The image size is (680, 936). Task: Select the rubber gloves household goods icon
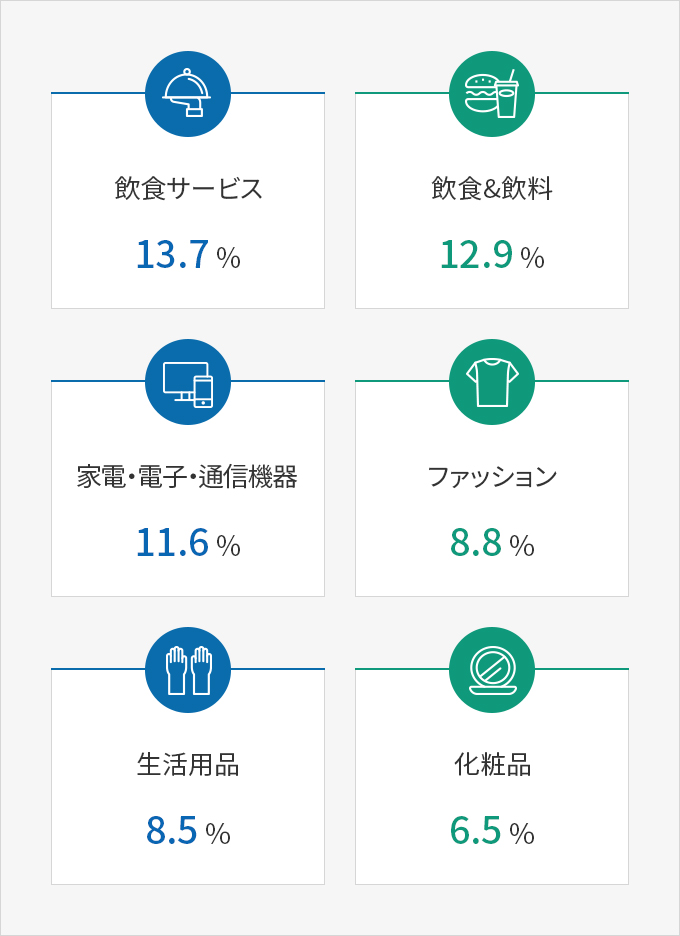tap(188, 670)
